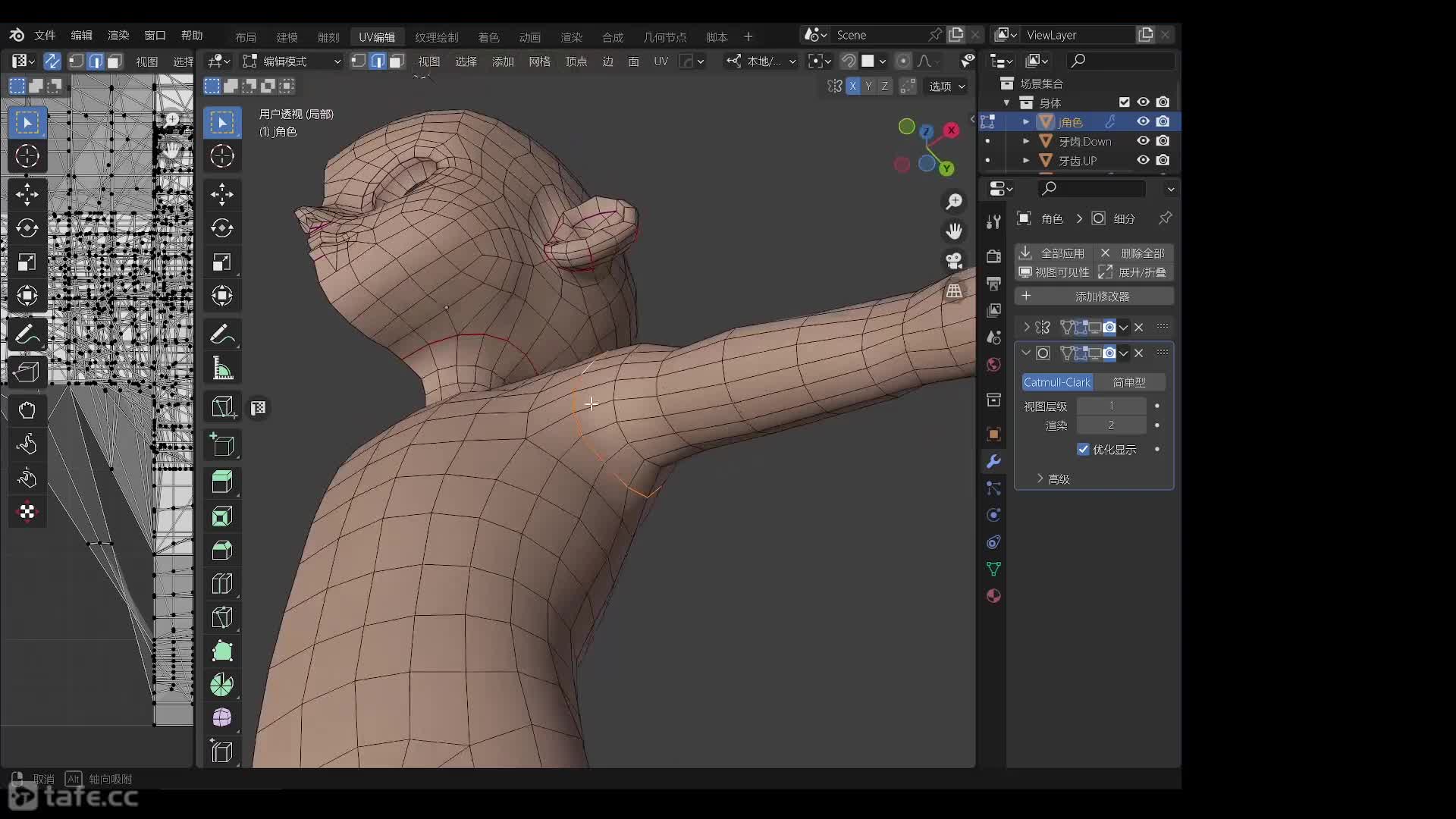
Task: Activate the Extrude Region tool
Action: 222,482
